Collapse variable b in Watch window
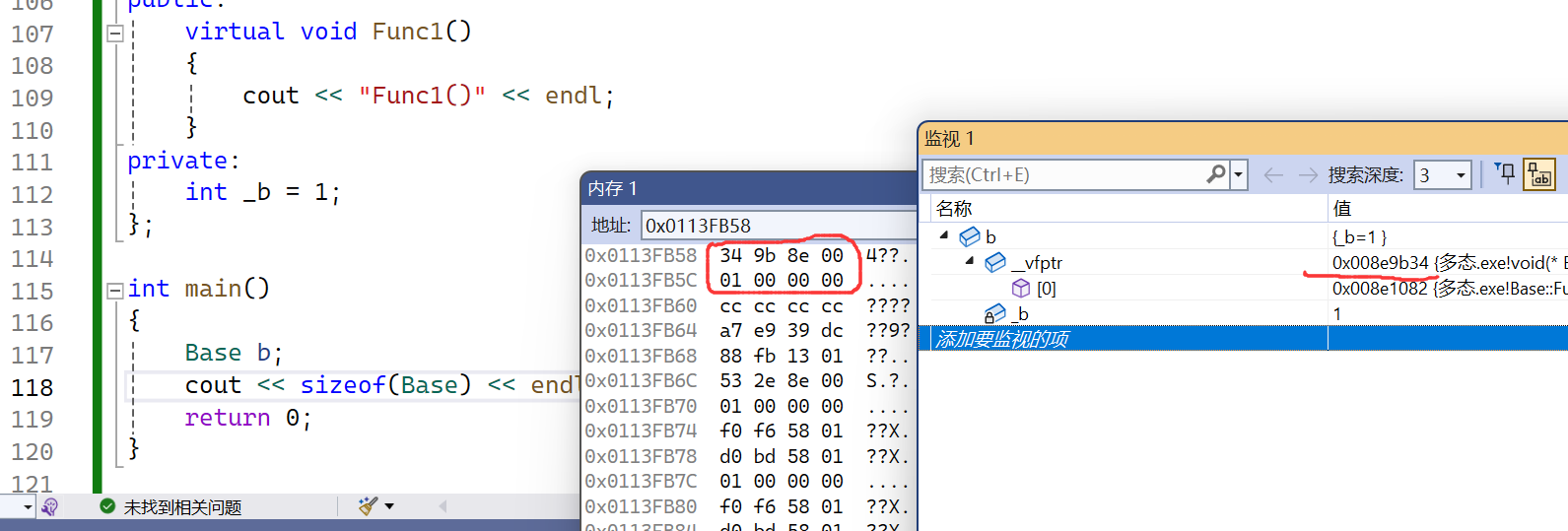1568x531 pixels. coord(944,235)
